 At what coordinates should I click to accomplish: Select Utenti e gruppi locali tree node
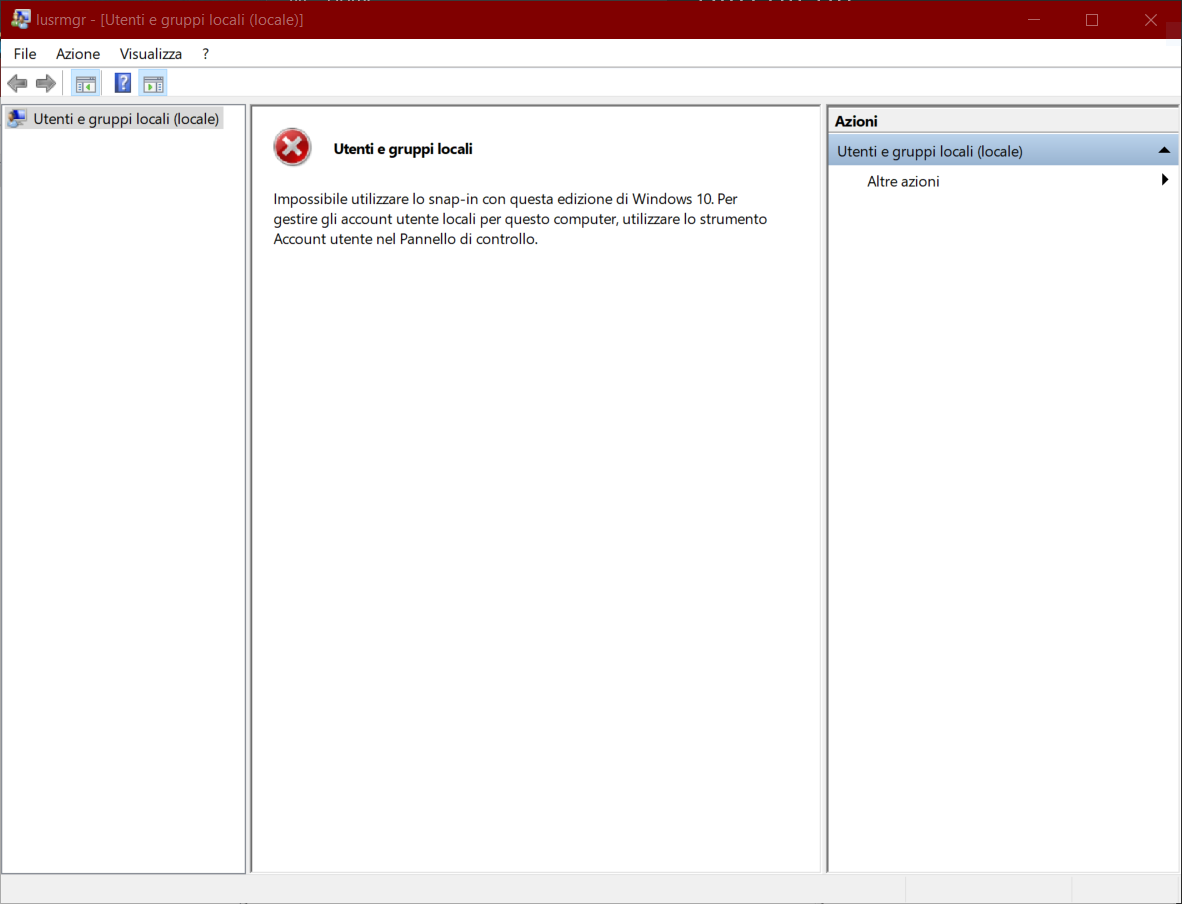click(114, 118)
